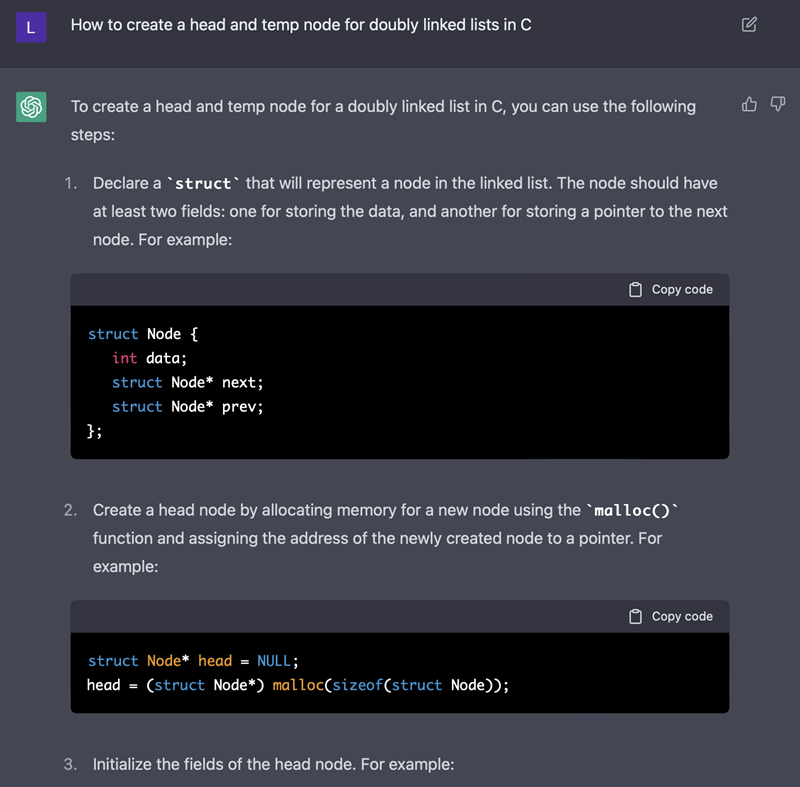
Task: Give the response a thumbs down
Action: tap(777, 104)
